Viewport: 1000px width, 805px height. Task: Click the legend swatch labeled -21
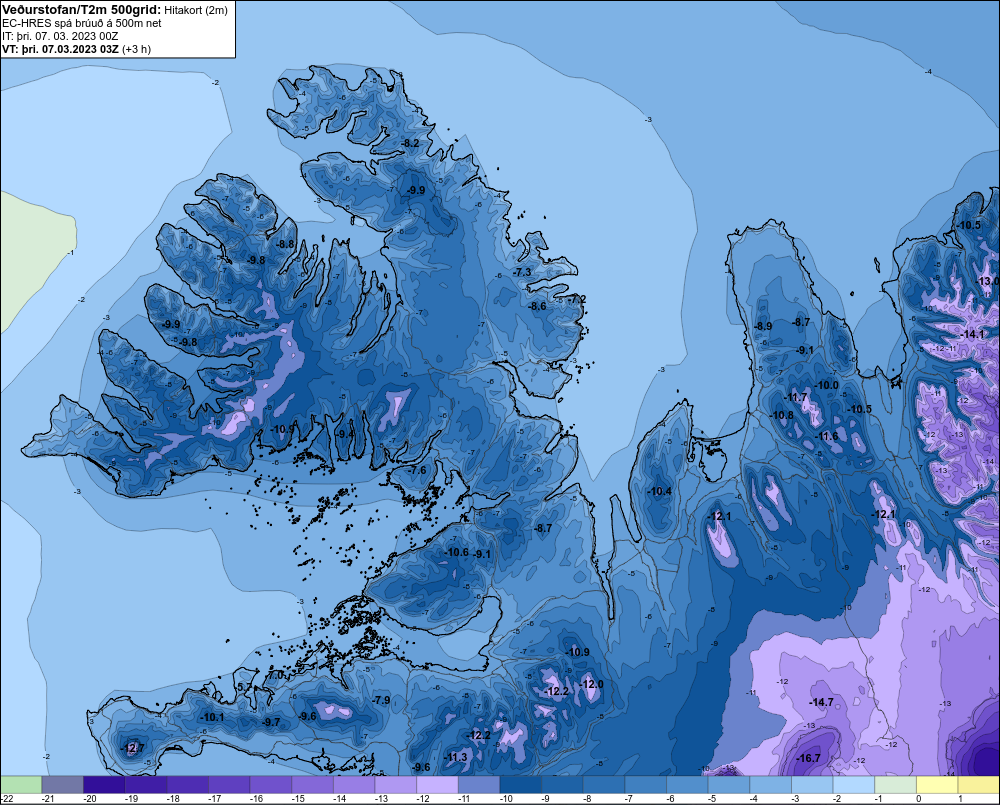pos(62,784)
